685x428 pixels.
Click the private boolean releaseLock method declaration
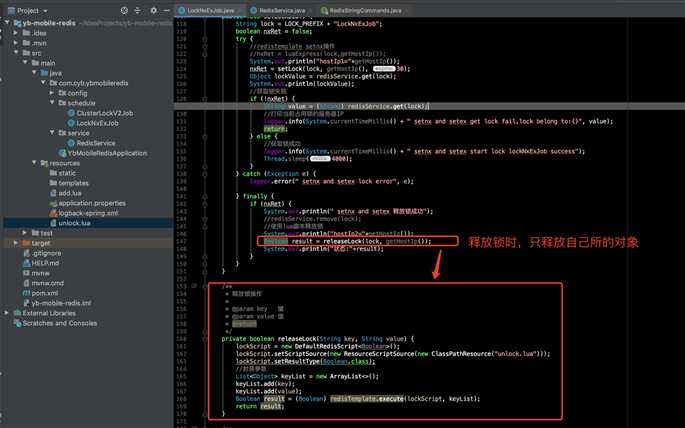coord(318,338)
